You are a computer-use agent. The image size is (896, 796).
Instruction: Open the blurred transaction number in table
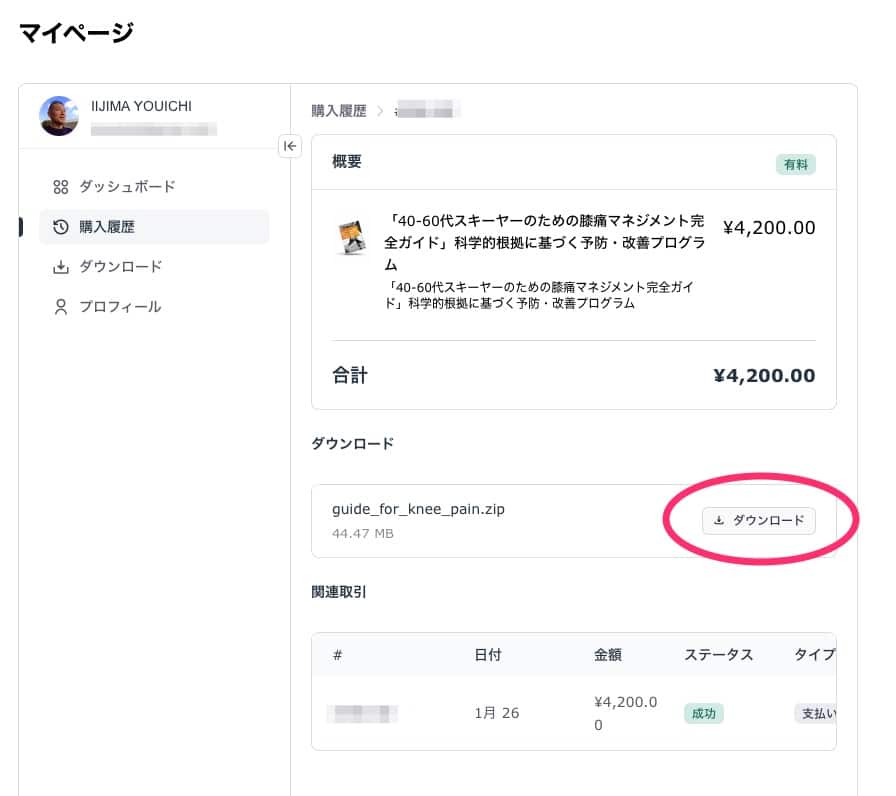click(362, 713)
